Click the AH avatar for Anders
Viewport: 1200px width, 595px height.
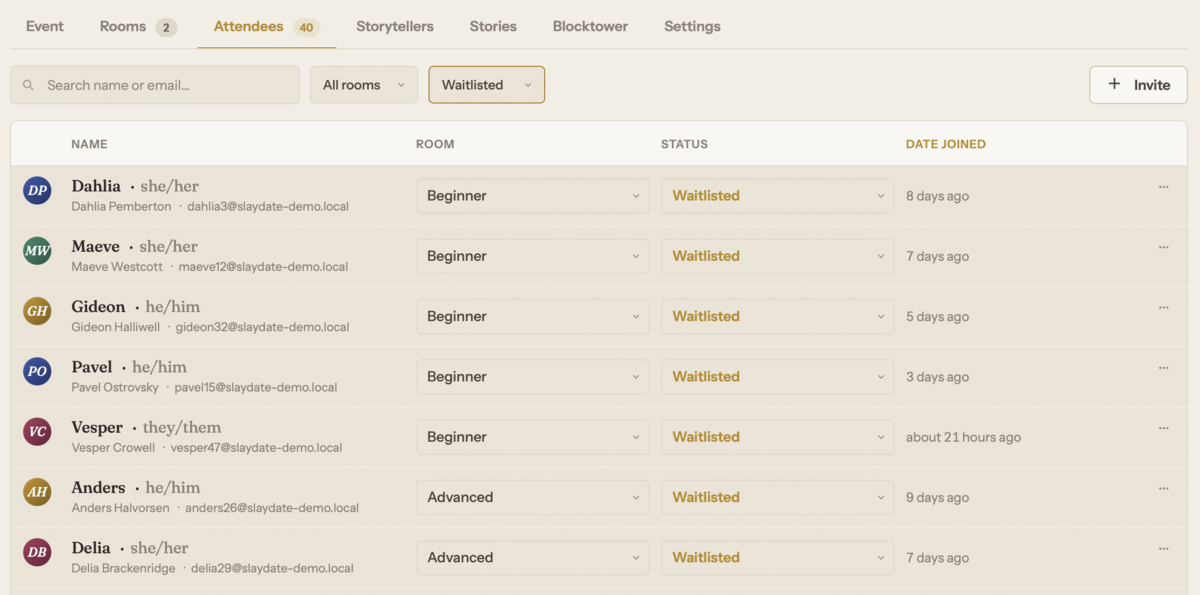37,492
